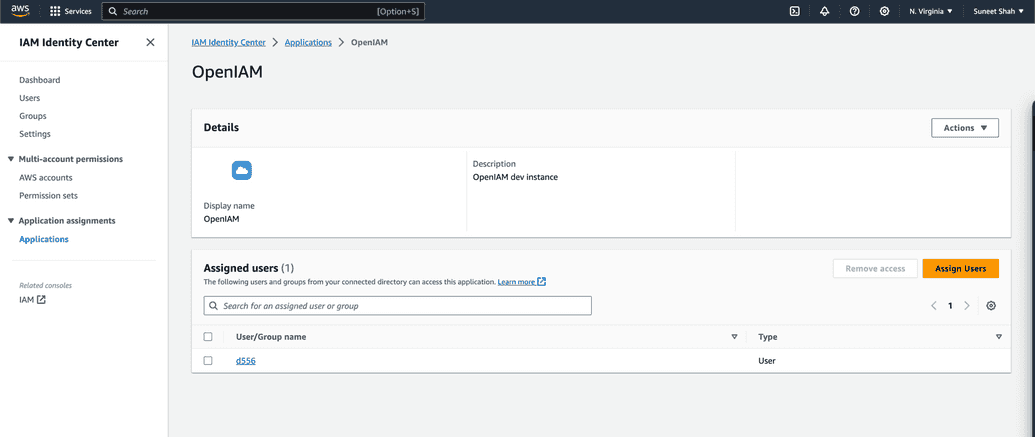The image size is (1035, 437).
Task: Close the IAM Identity Center sidebar
Action: click(x=150, y=42)
